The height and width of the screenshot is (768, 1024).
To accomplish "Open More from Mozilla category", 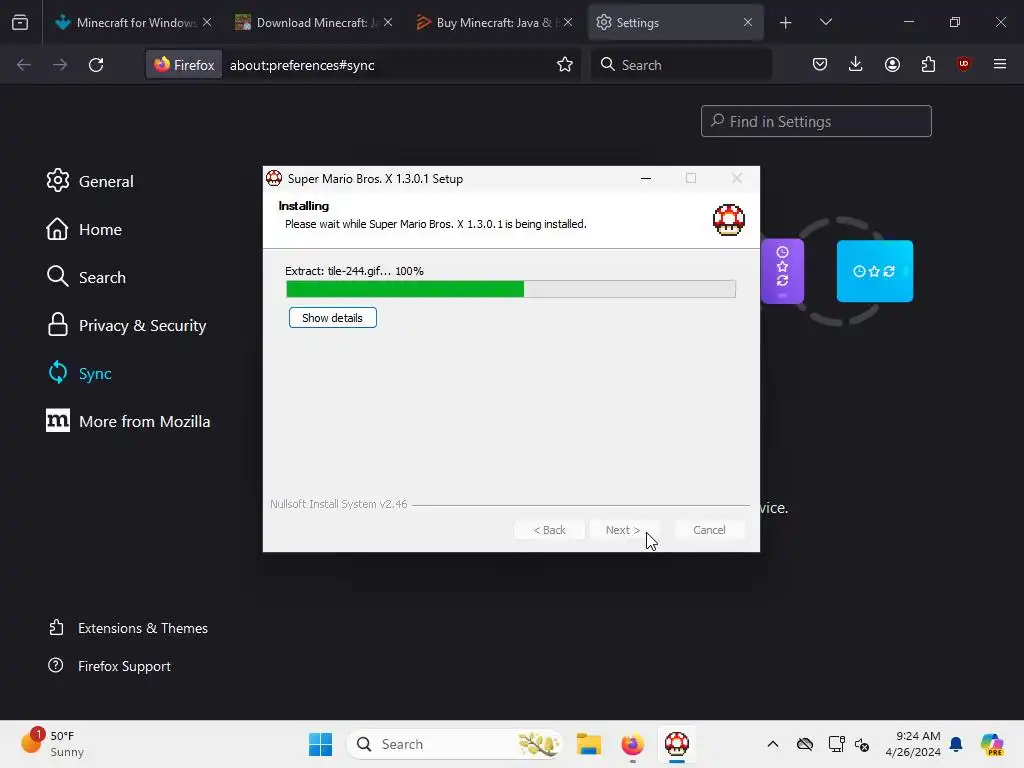I will (x=129, y=421).
